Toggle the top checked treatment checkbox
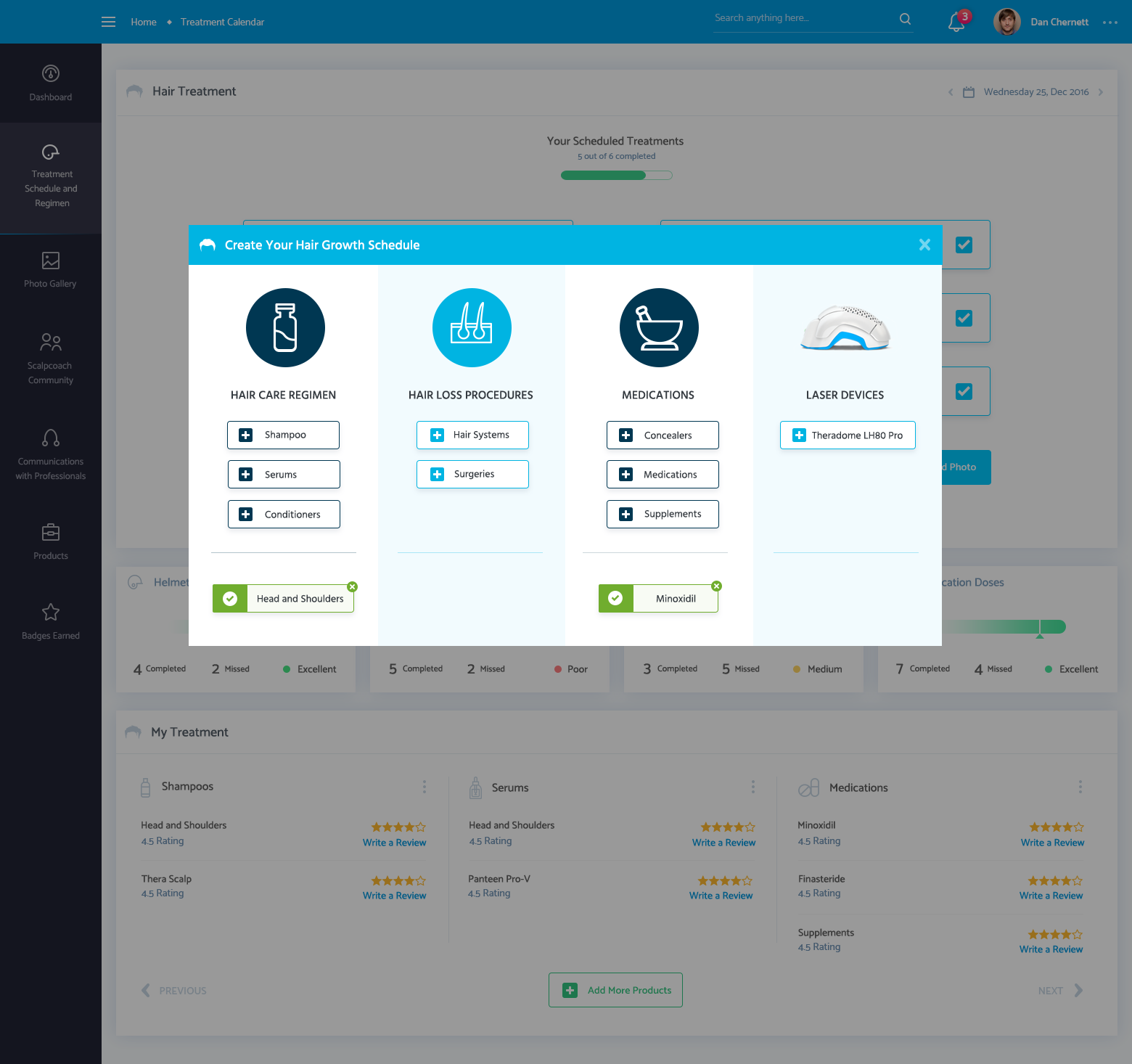The width and height of the screenshot is (1132, 1064). tap(964, 245)
